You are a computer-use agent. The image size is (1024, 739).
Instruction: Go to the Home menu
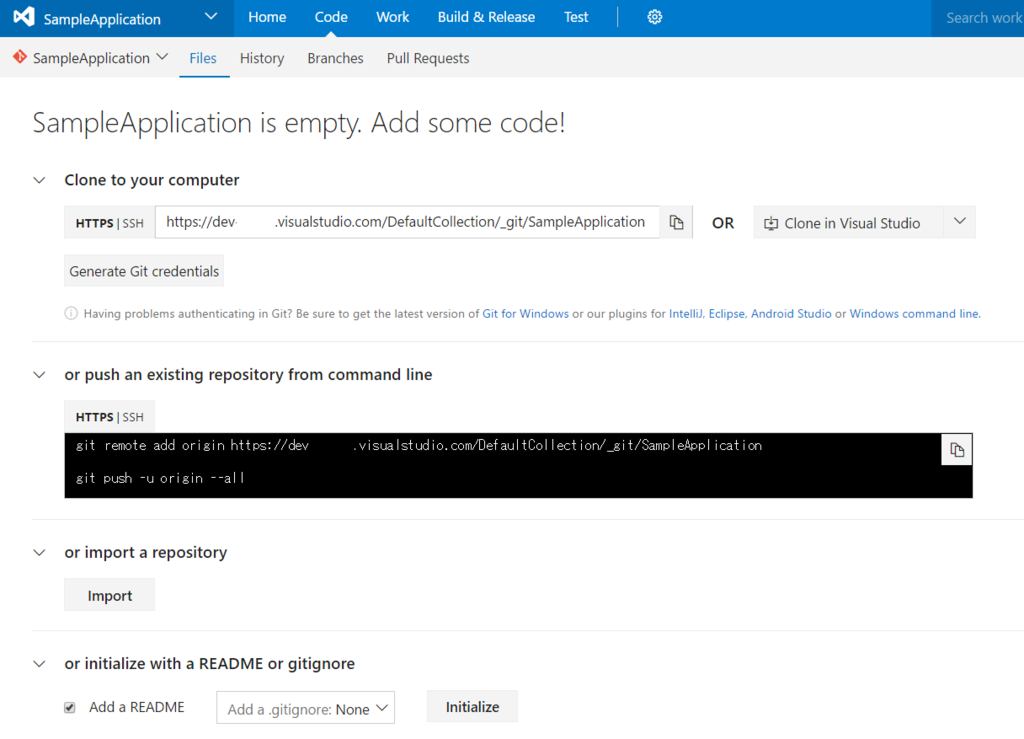point(267,18)
